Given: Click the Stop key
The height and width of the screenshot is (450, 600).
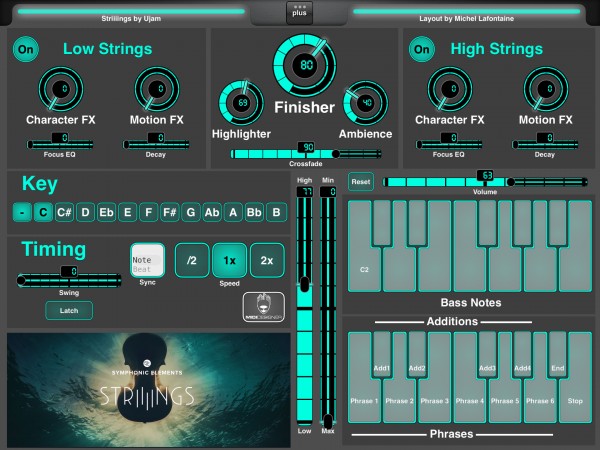Looking at the screenshot, I should 575,401.
